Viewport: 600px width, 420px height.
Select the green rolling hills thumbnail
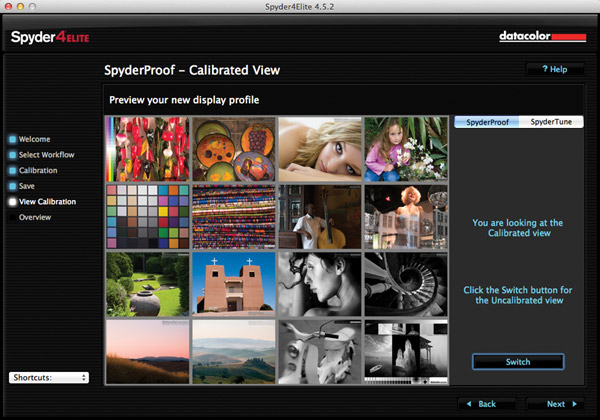pyautogui.click(x=234, y=352)
